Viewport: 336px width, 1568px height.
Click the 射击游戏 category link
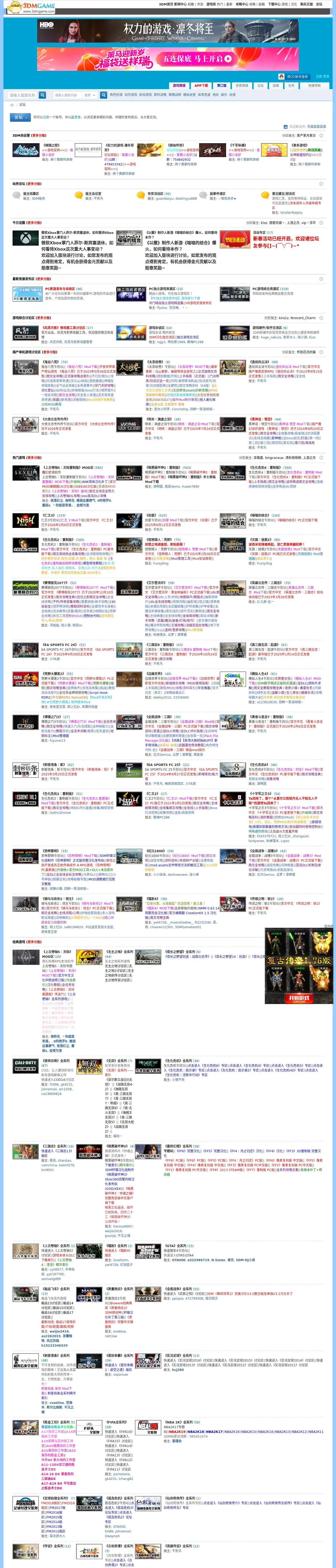click(x=145, y=95)
